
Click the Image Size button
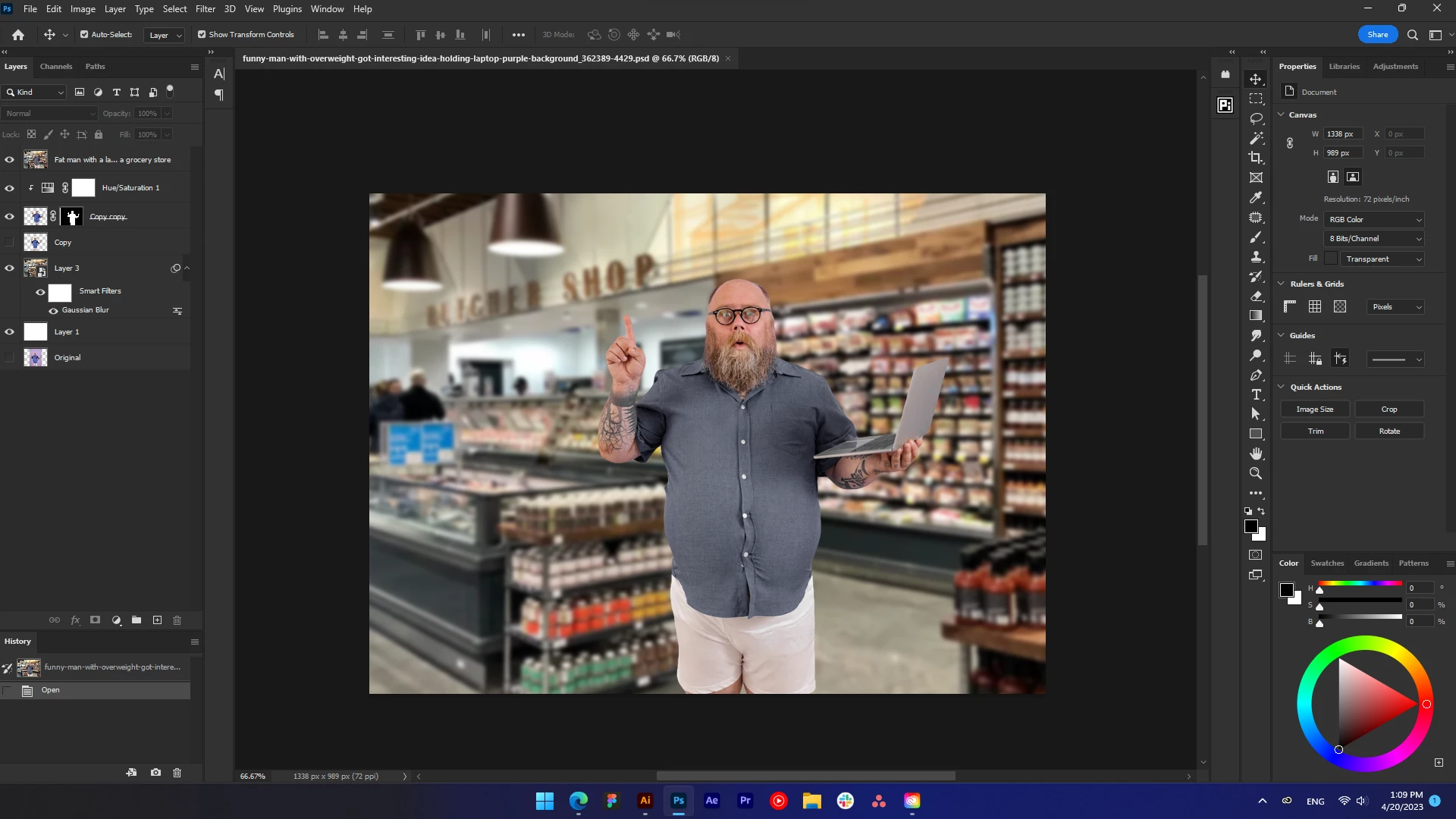(1314, 409)
